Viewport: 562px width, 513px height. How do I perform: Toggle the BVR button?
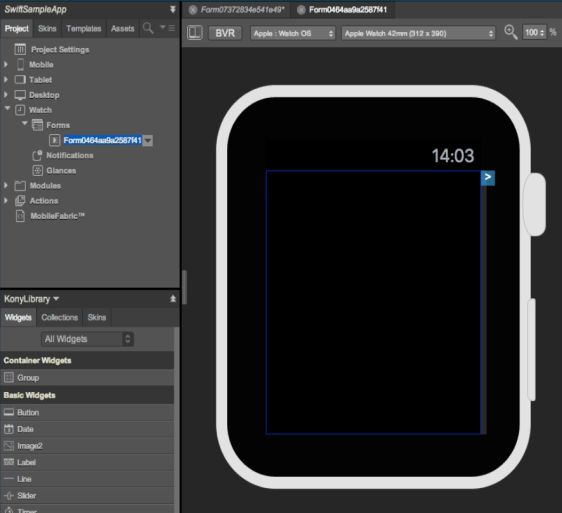pos(225,33)
